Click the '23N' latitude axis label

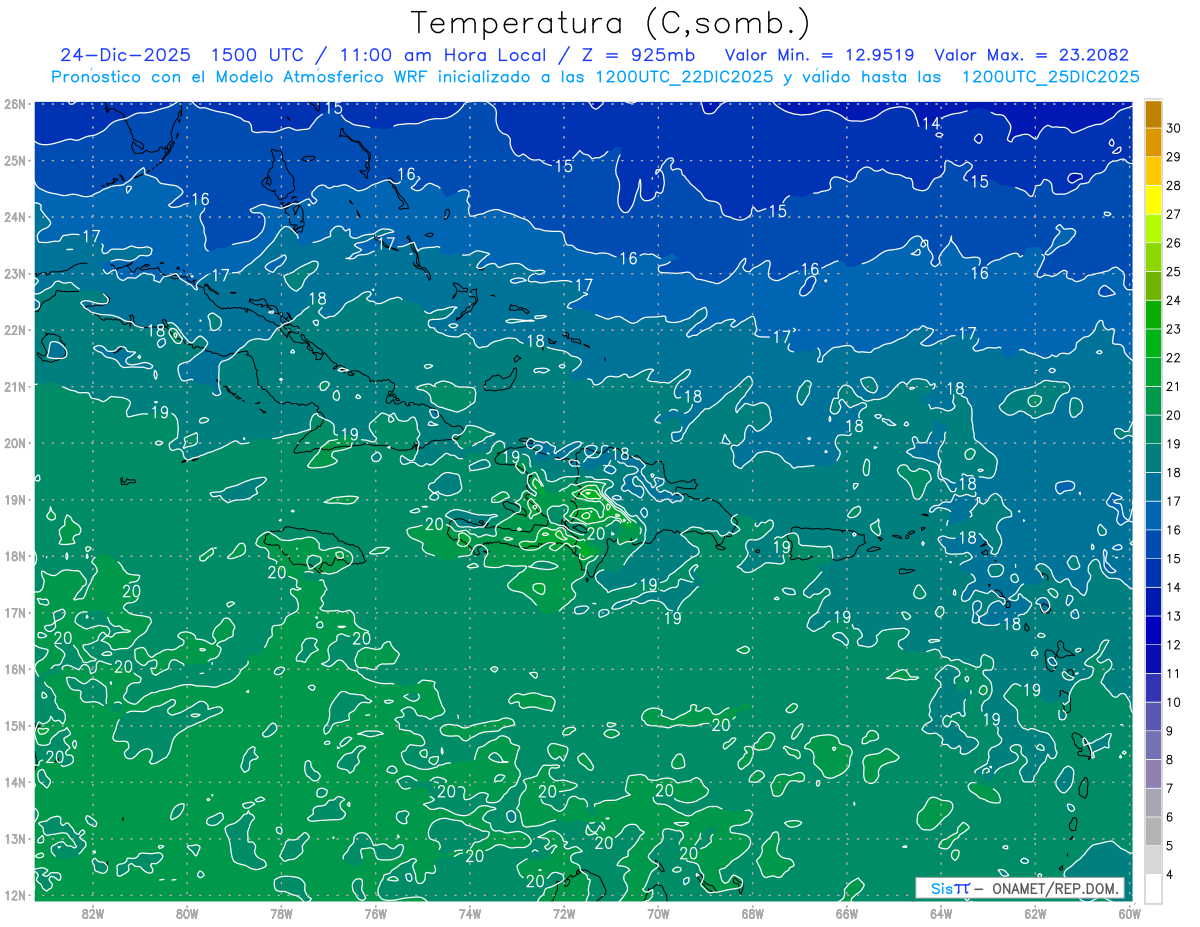click(x=14, y=273)
